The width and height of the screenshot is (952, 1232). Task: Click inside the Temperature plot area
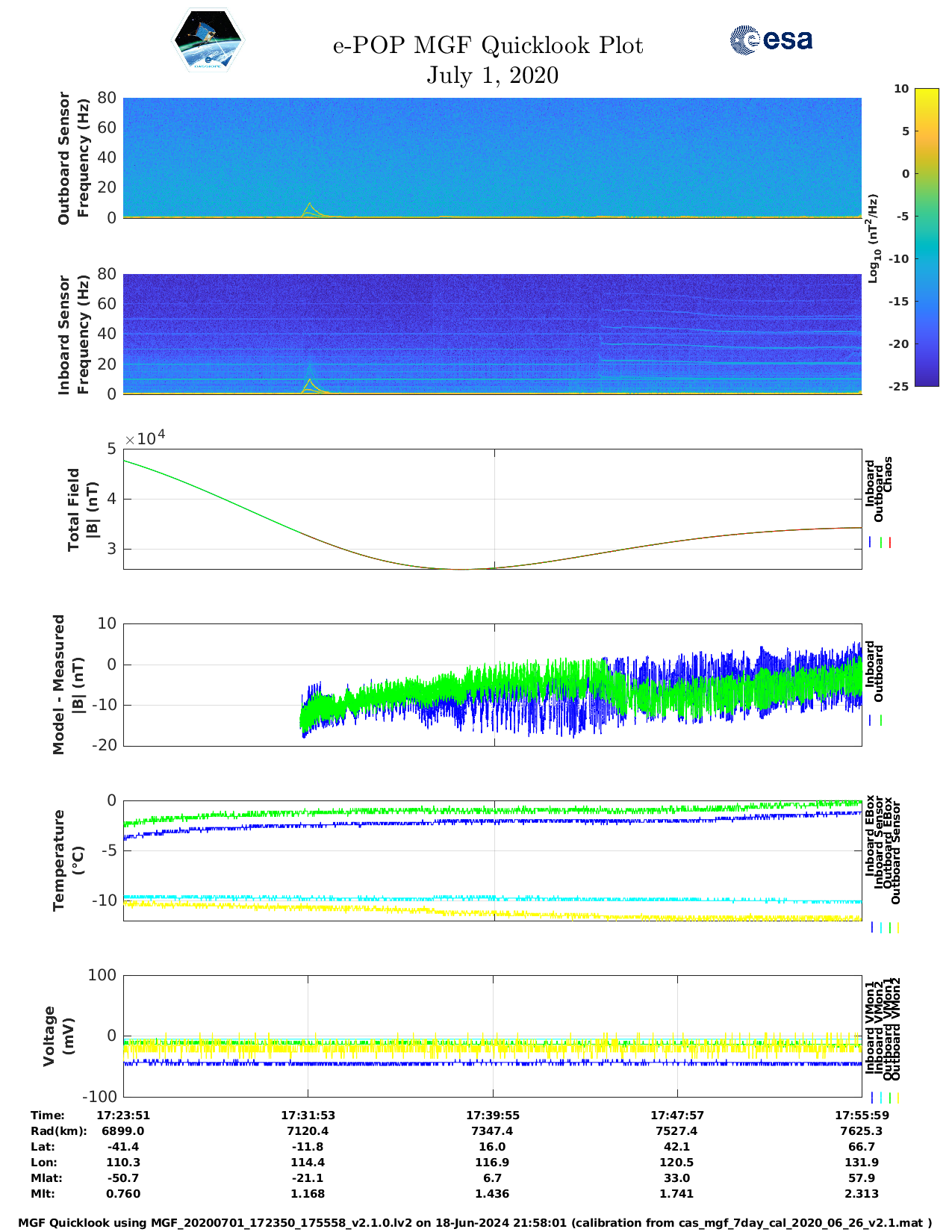(x=492, y=860)
